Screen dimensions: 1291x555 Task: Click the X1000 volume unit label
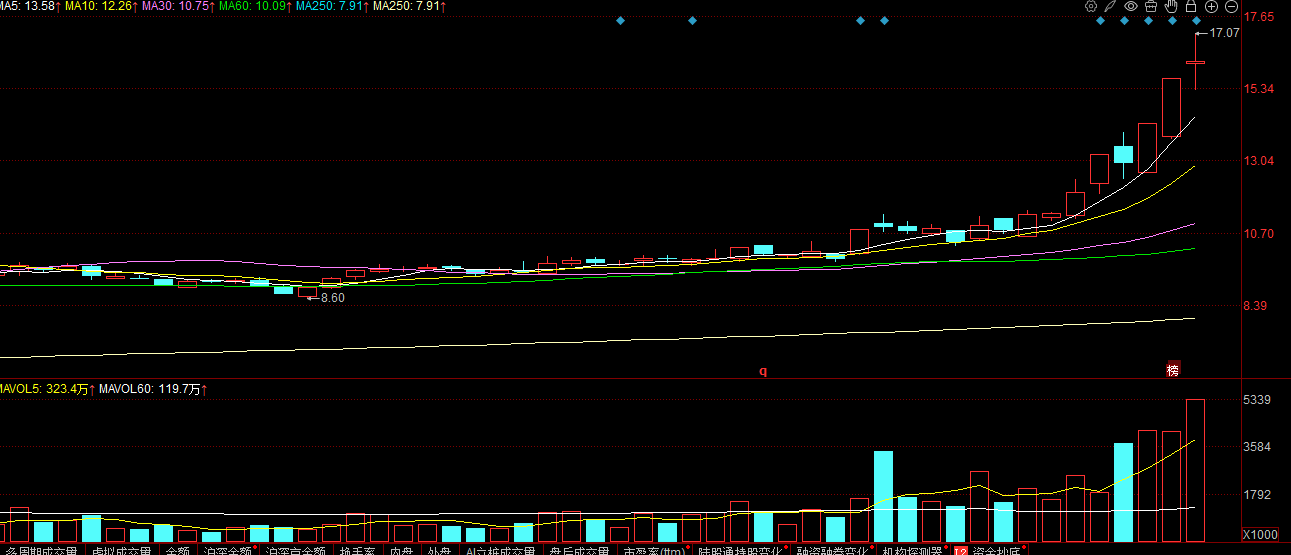(x=1259, y=533)
